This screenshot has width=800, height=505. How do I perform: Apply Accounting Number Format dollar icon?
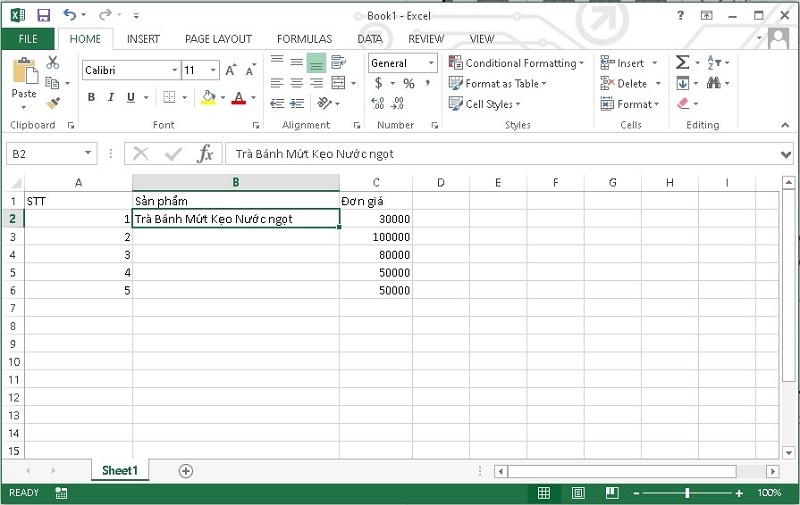pos(379,84)
